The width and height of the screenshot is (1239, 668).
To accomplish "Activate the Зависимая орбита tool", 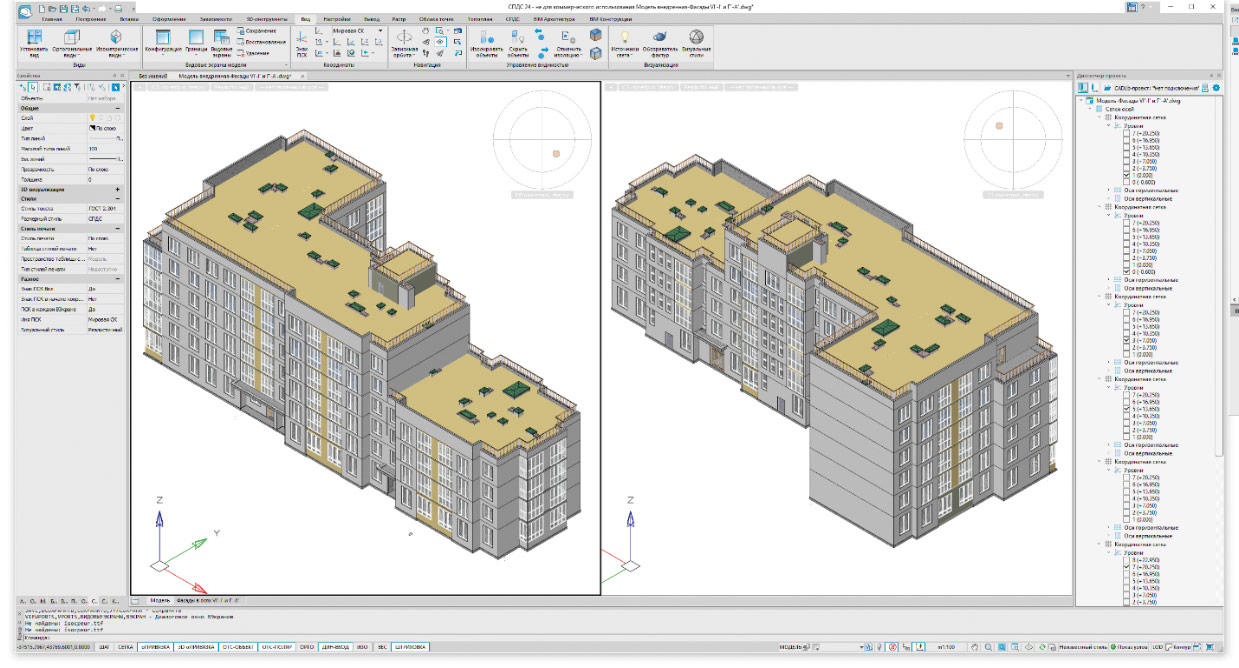I will (405, 41).
